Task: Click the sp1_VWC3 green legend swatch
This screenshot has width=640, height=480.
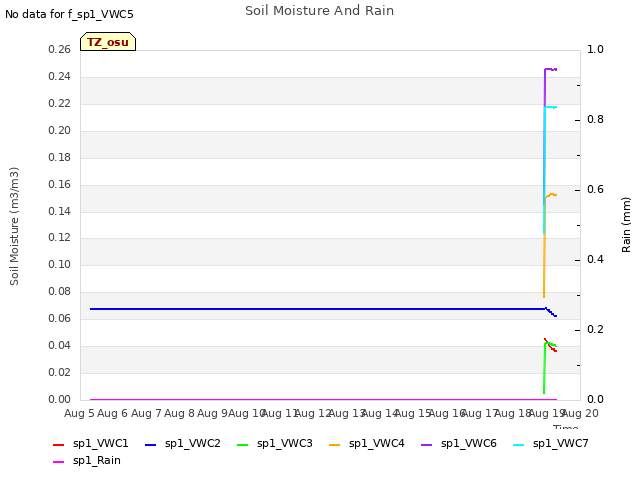Action: click(242, 445)
